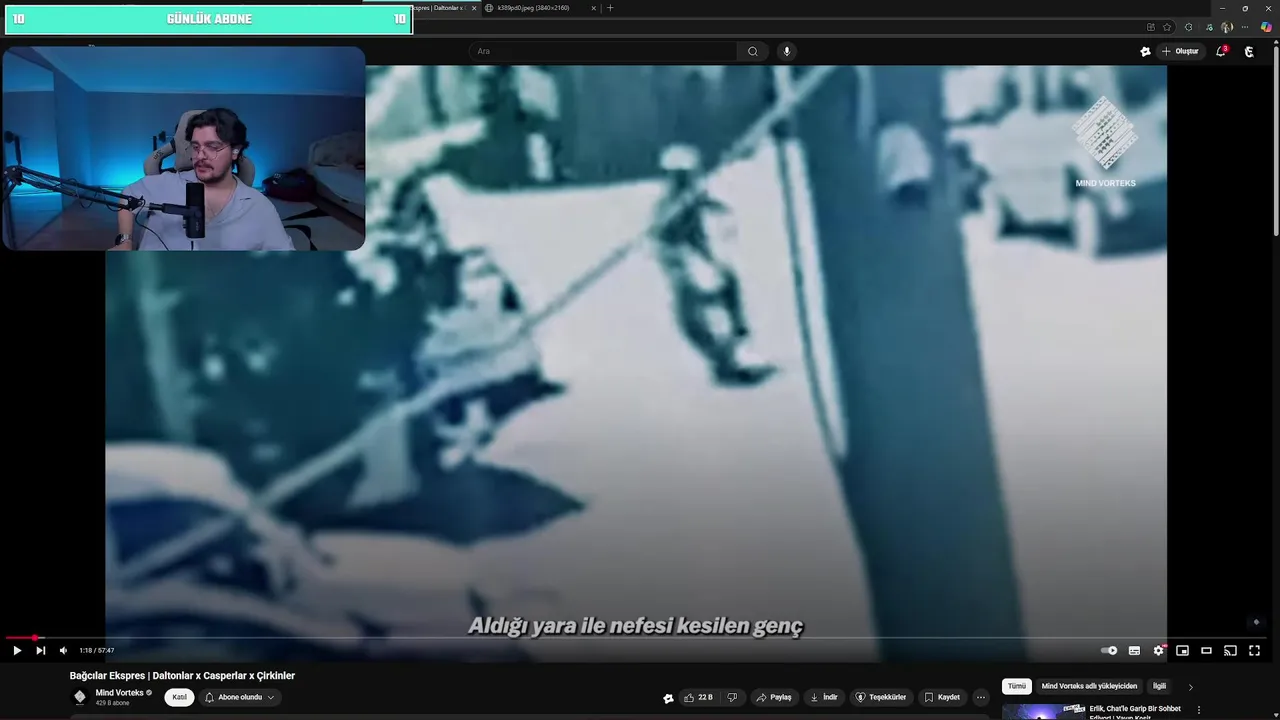Viewport: 1280px width, 720px height.
Task: Enter fullscreen mode icon
Action: (x=1254, y=650)
